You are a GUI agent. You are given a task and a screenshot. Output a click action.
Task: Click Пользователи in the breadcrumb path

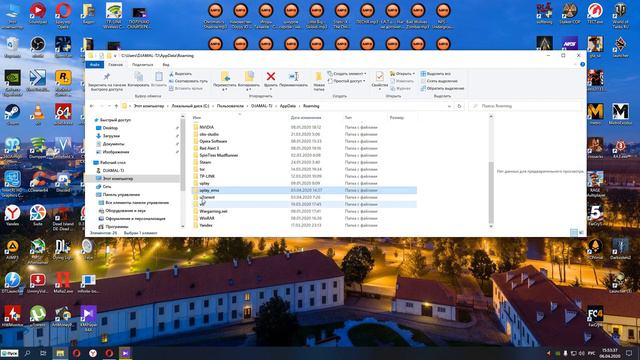click(x=230, y=106)
